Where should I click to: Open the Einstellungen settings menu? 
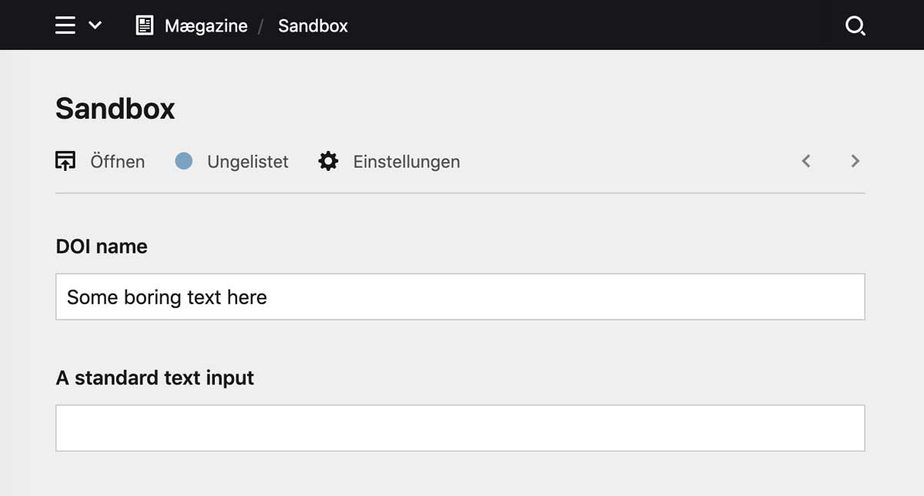406,162
